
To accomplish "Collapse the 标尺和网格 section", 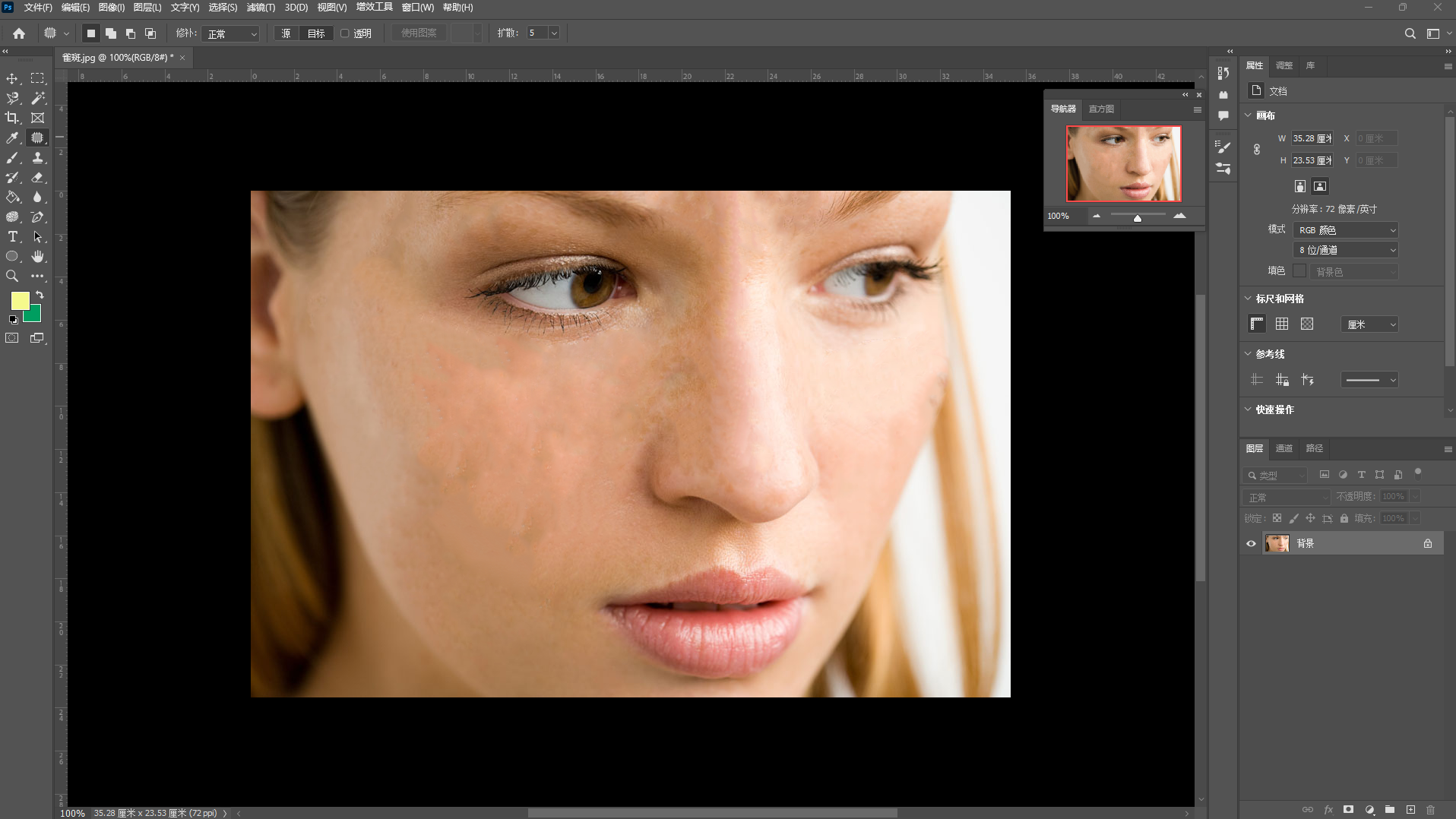I will [x=1248, y=299].
